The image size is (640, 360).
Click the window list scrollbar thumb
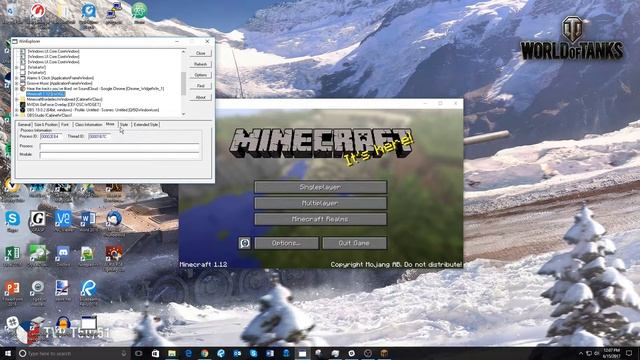tap(183, 83)
